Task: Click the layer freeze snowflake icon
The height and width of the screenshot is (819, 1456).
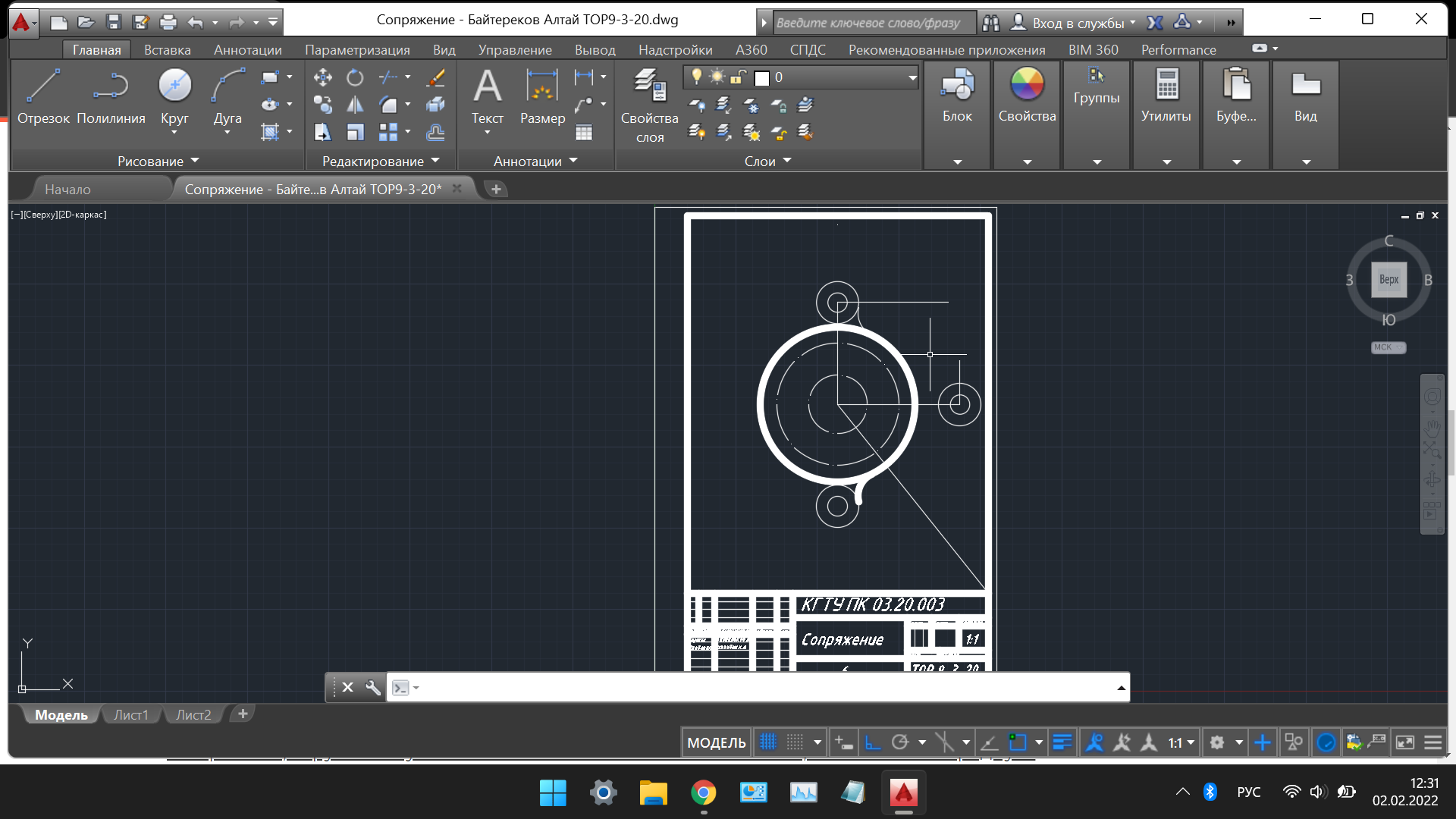Action: (752, 105)
